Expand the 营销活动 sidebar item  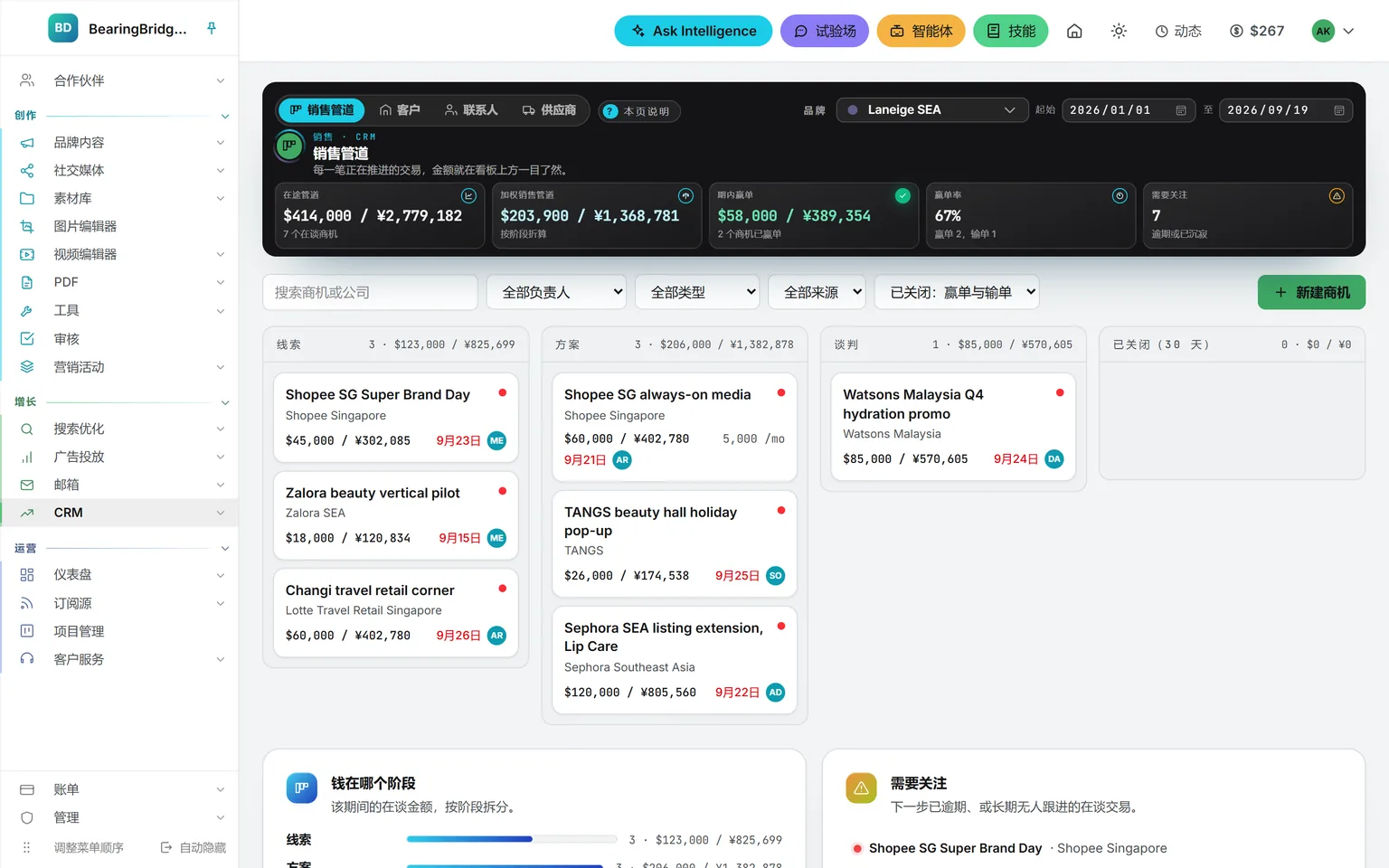click(x=120, y=367)
